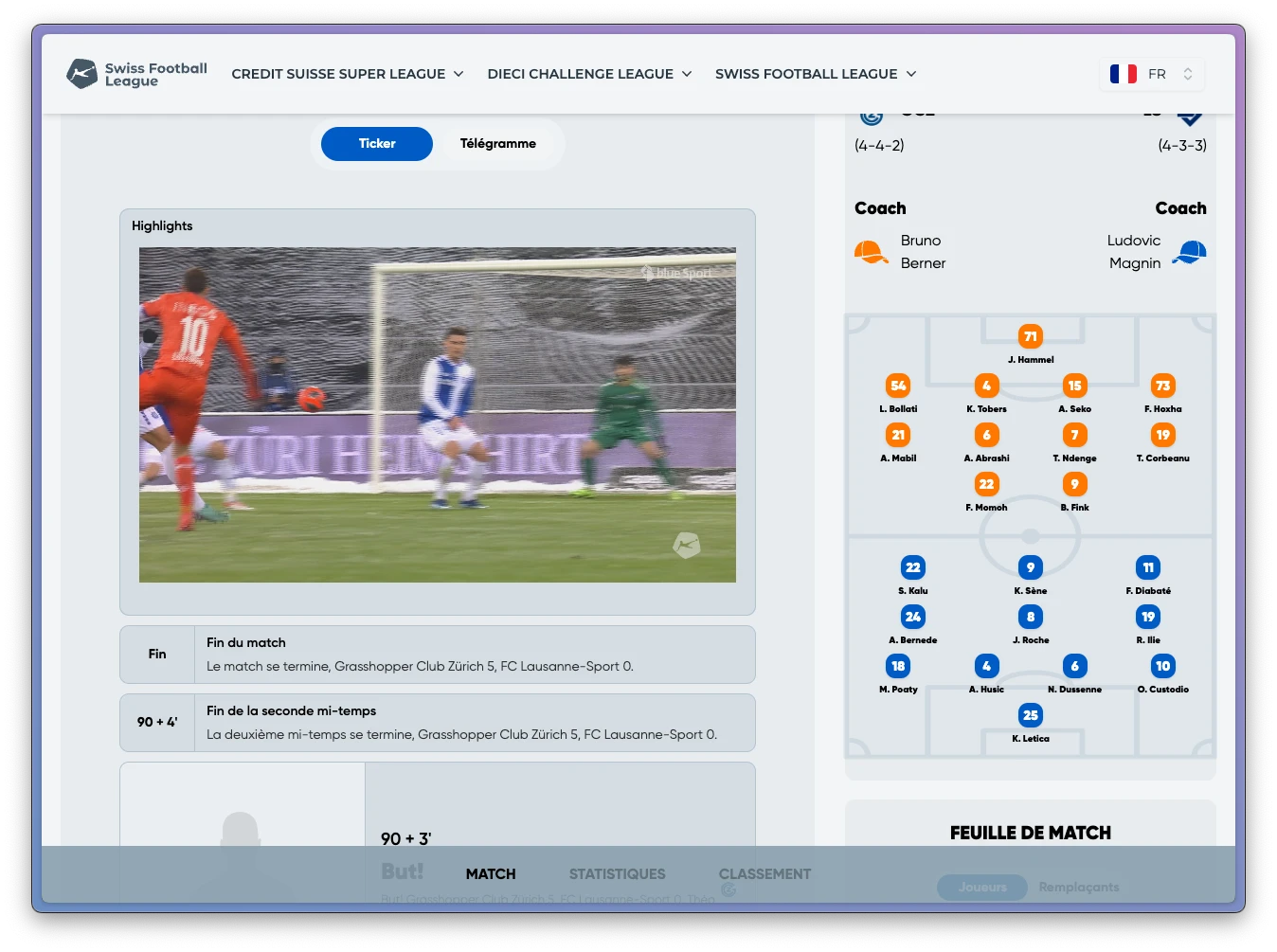
Task: Show Remplaçants in match sheet
Action: pyautogui.click(x=1079, y=888)
